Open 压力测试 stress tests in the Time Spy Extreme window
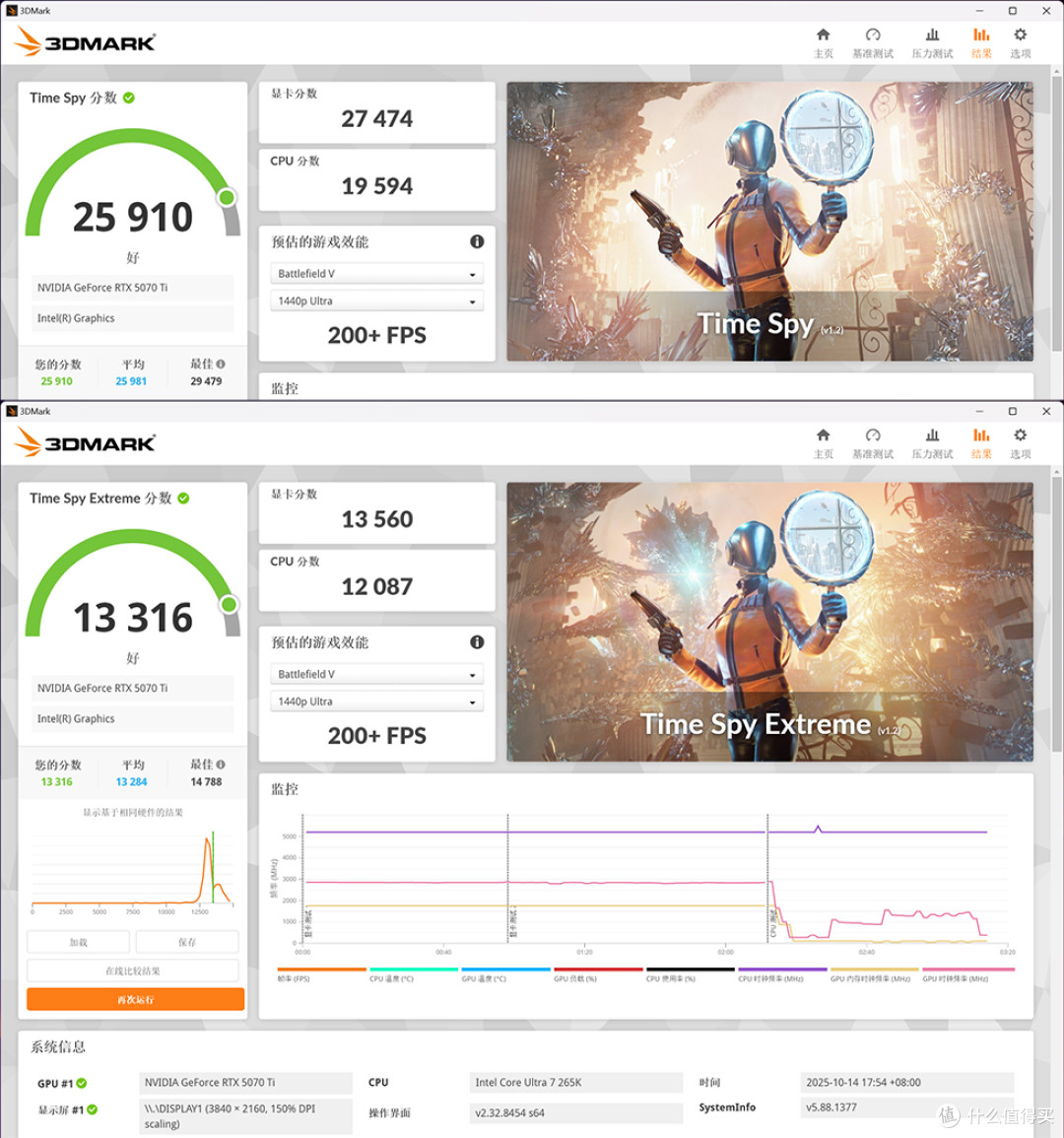The height and width of the screenshot is (1138, 1064). [932, 443]
